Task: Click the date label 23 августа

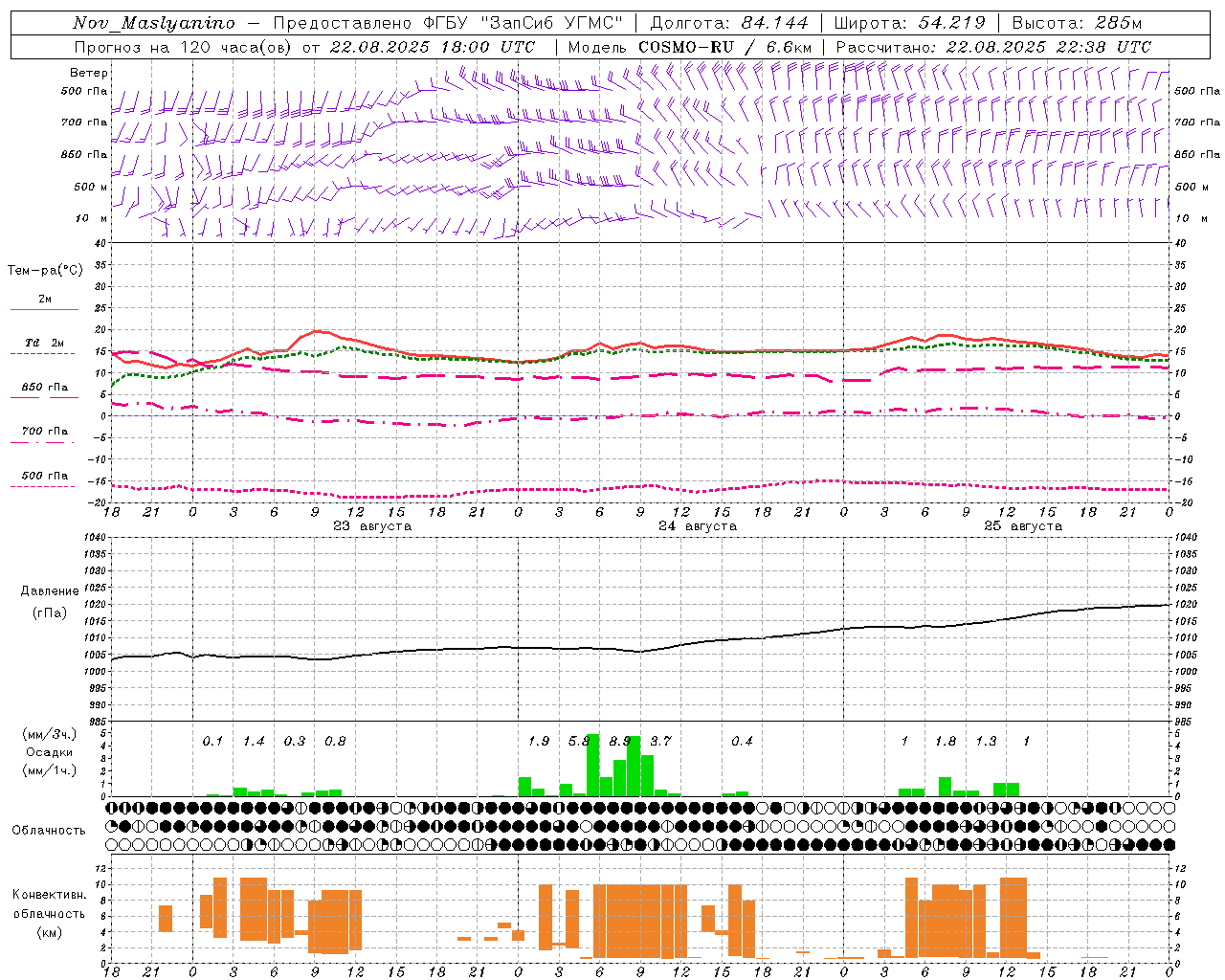Action: click(x=372, y=526)
